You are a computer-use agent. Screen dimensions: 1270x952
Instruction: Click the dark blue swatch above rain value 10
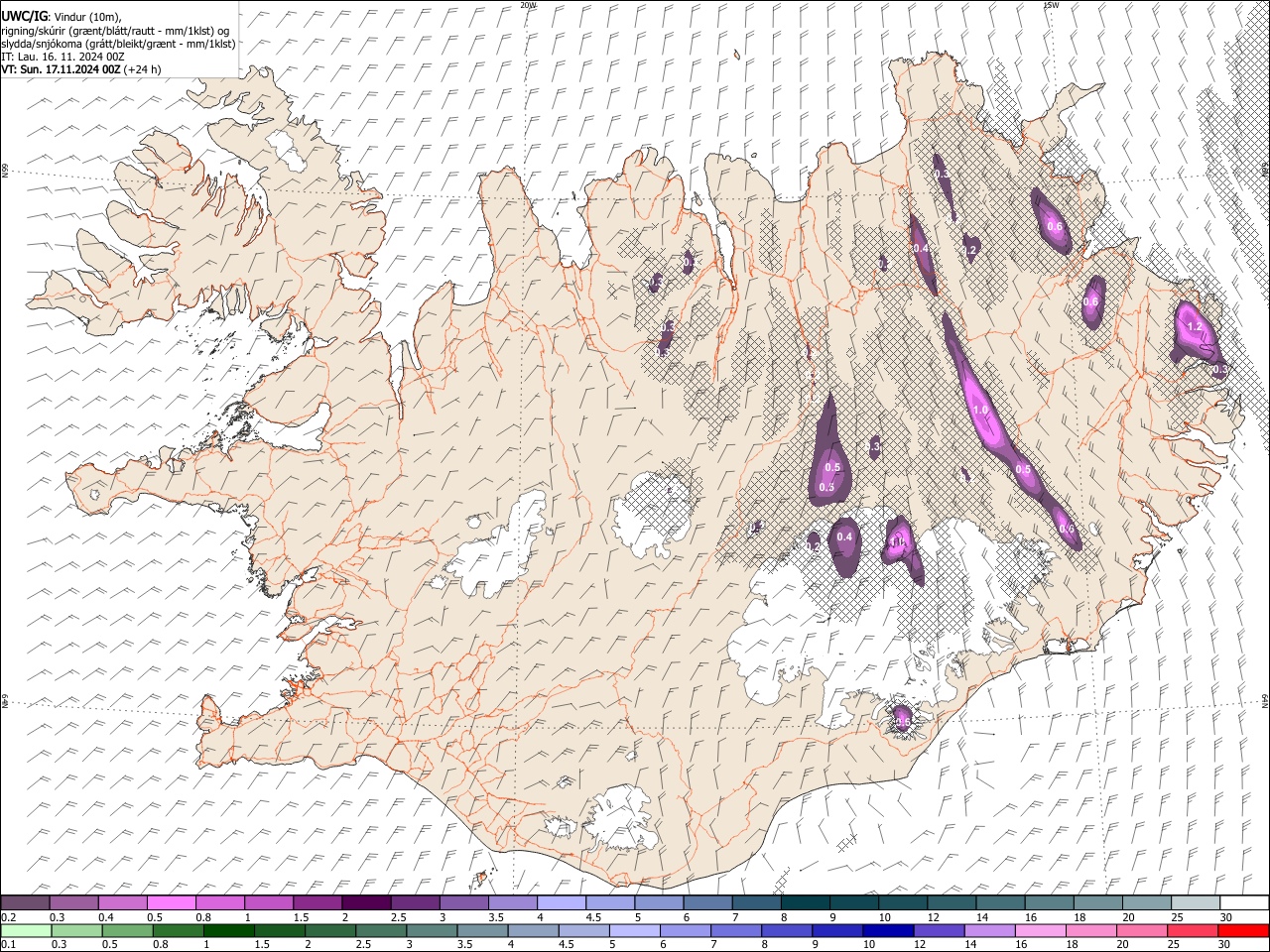(x=888, y=931)
